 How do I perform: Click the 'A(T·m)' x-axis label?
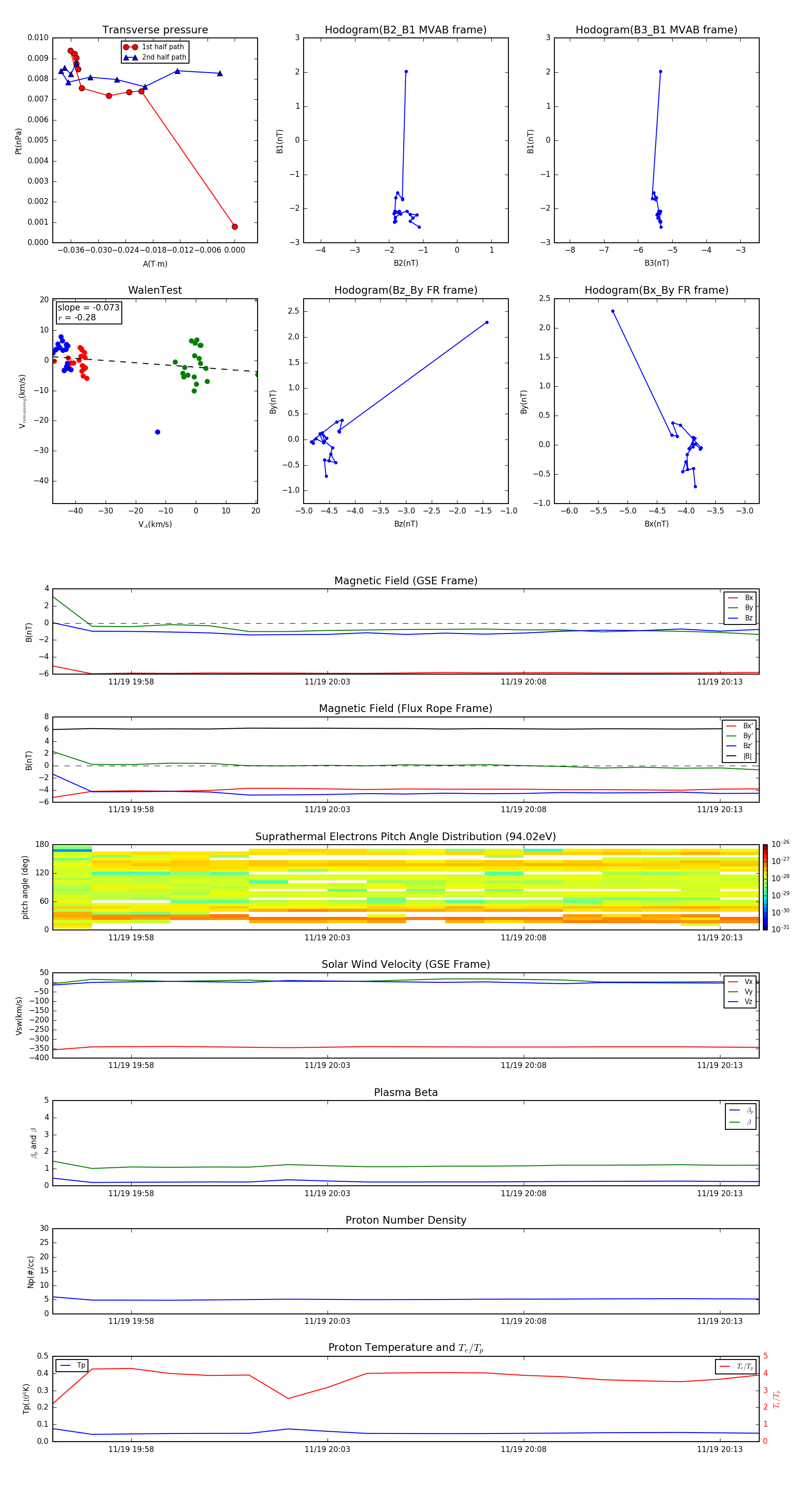point(155,264)
